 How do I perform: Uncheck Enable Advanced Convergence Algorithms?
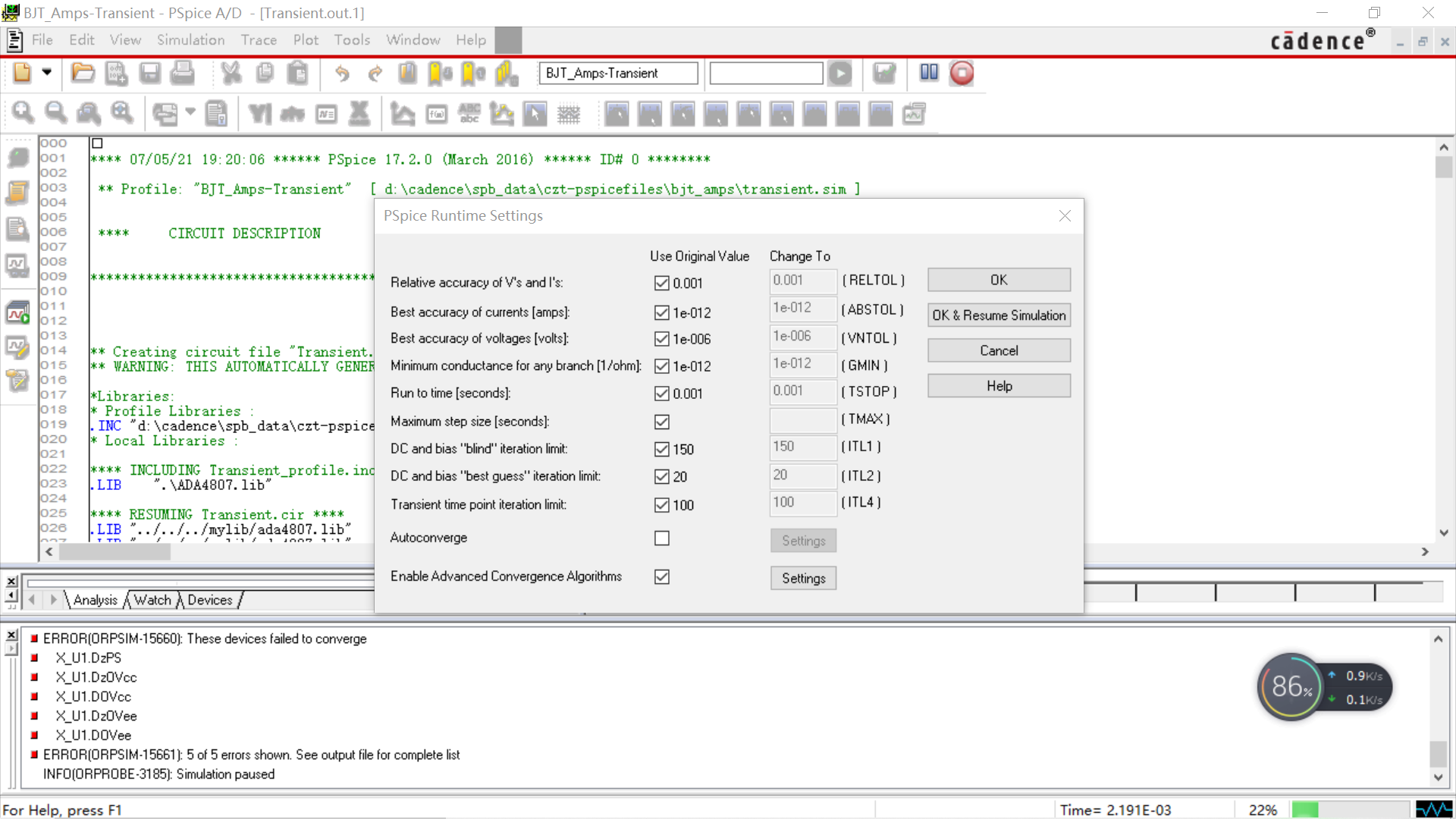pos(662,577)
